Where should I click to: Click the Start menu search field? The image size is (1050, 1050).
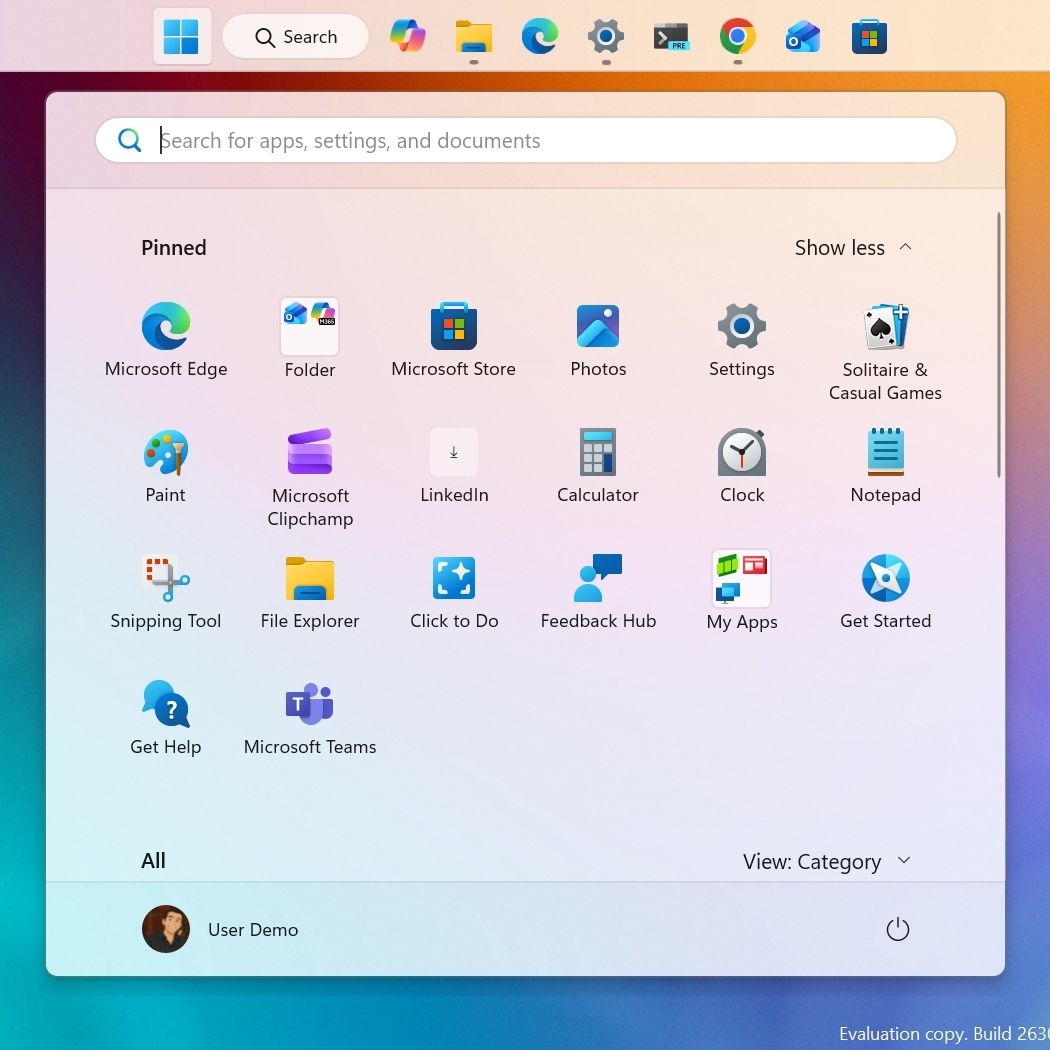pyautogui.click(x=526, y=140)
